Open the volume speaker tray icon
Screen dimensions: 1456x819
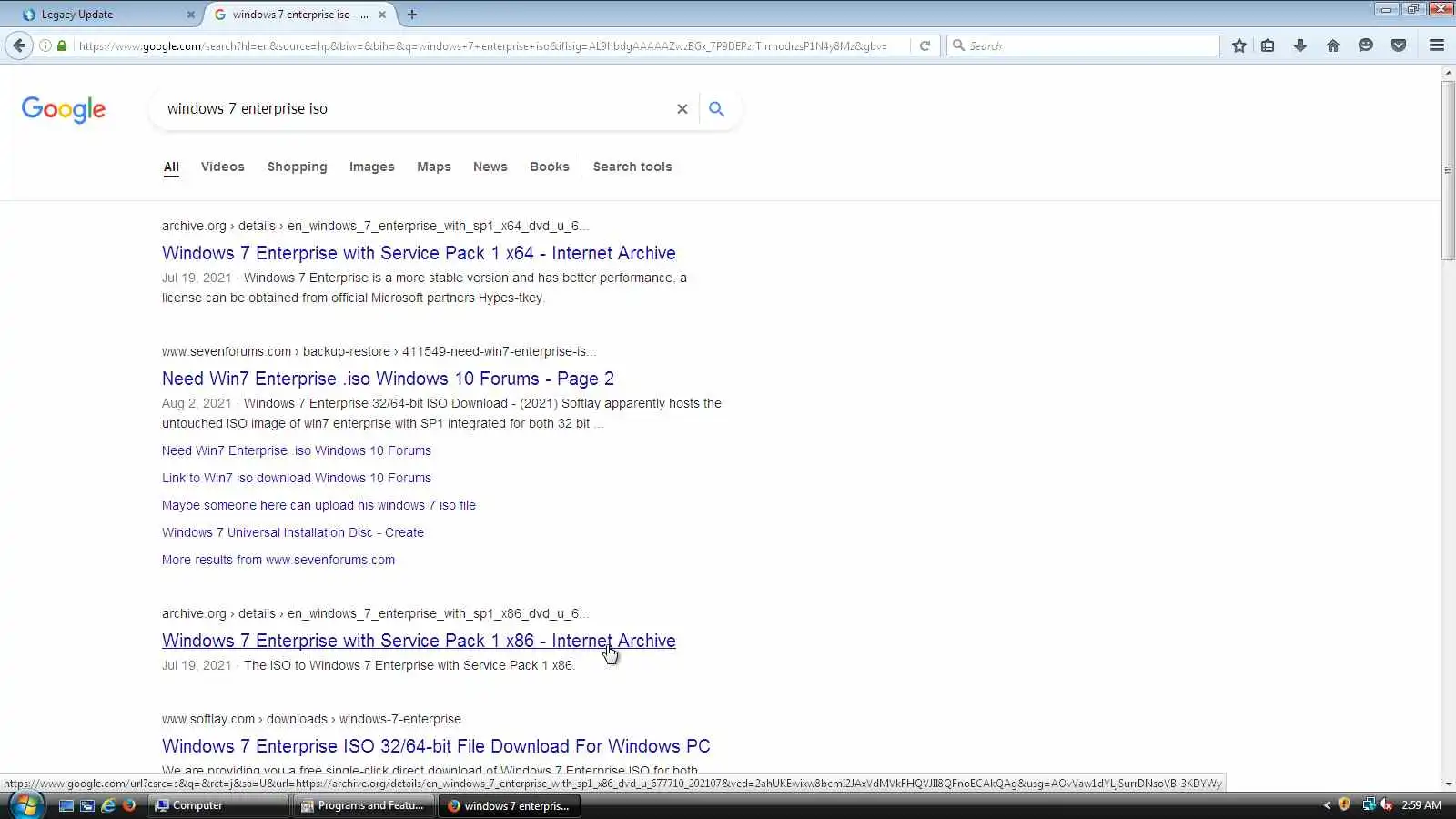click(1386, 804)
